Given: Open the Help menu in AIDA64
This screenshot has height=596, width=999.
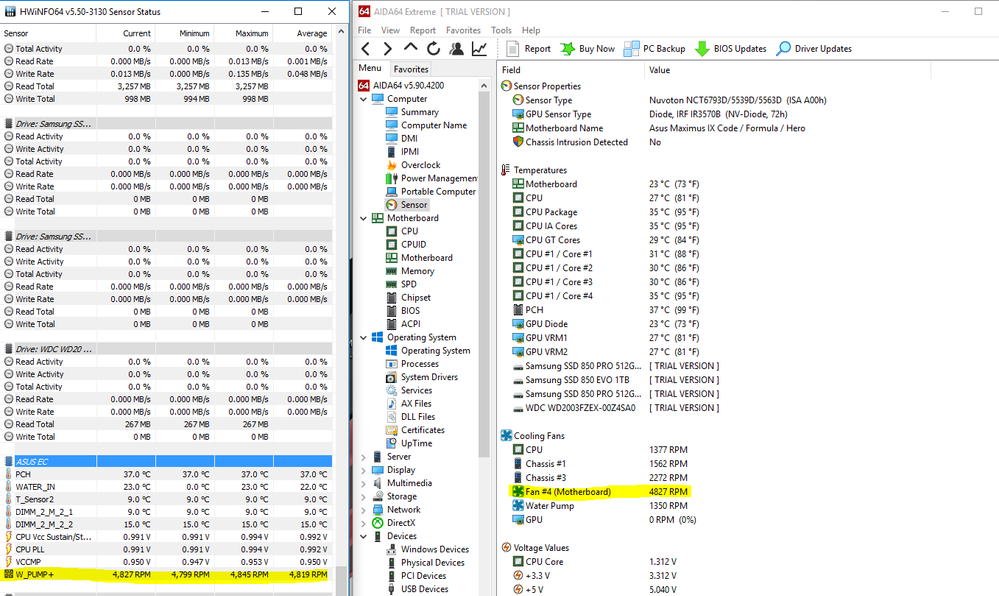Looking at the screenshot, I should (531, 30).
